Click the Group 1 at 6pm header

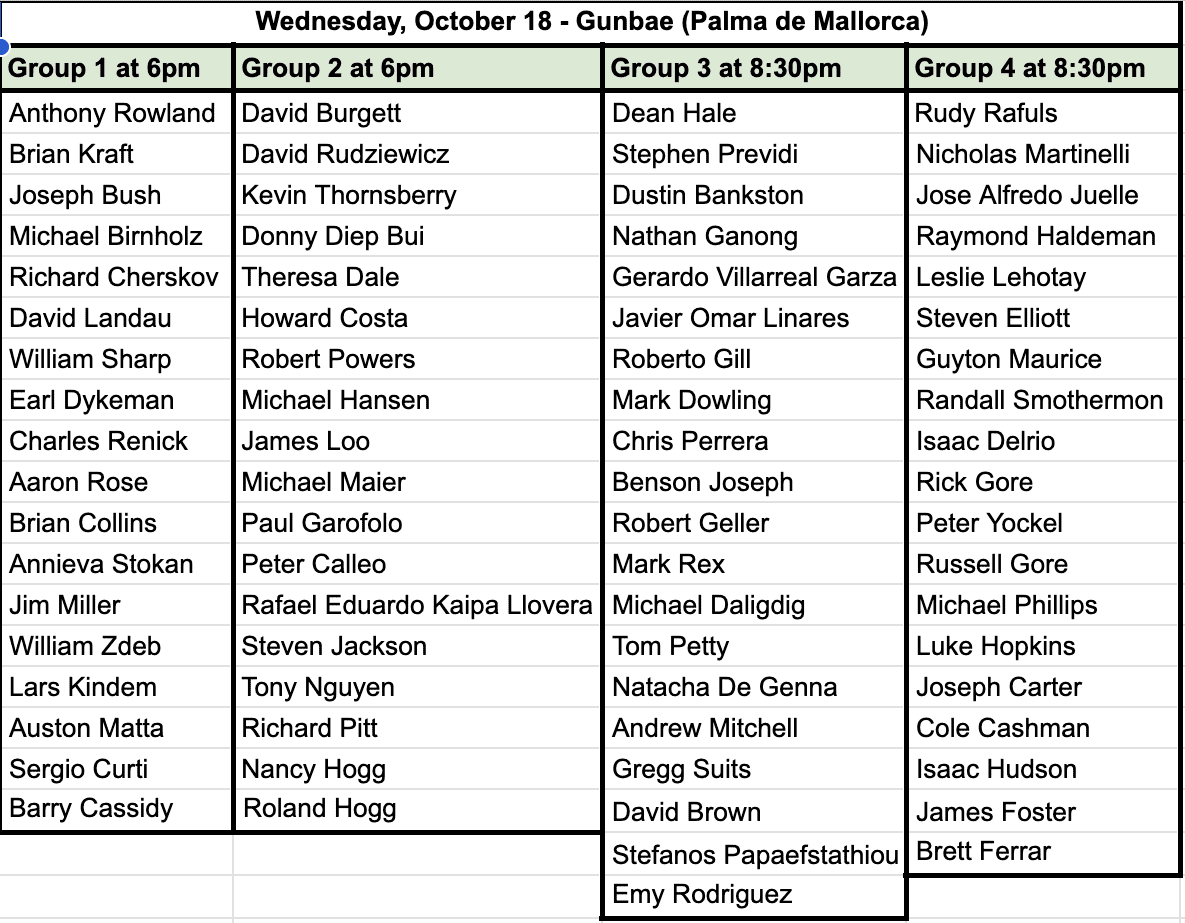click(117, 68)
